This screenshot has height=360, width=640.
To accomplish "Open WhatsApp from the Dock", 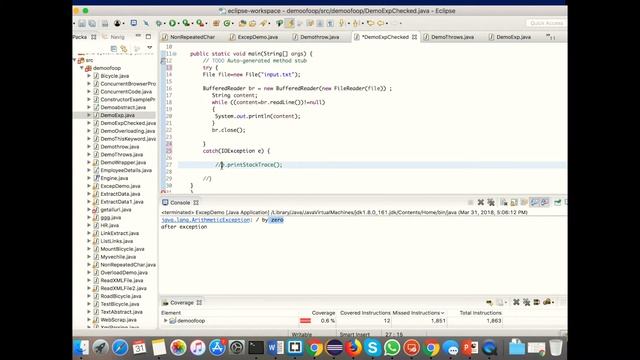I will 392,348.
